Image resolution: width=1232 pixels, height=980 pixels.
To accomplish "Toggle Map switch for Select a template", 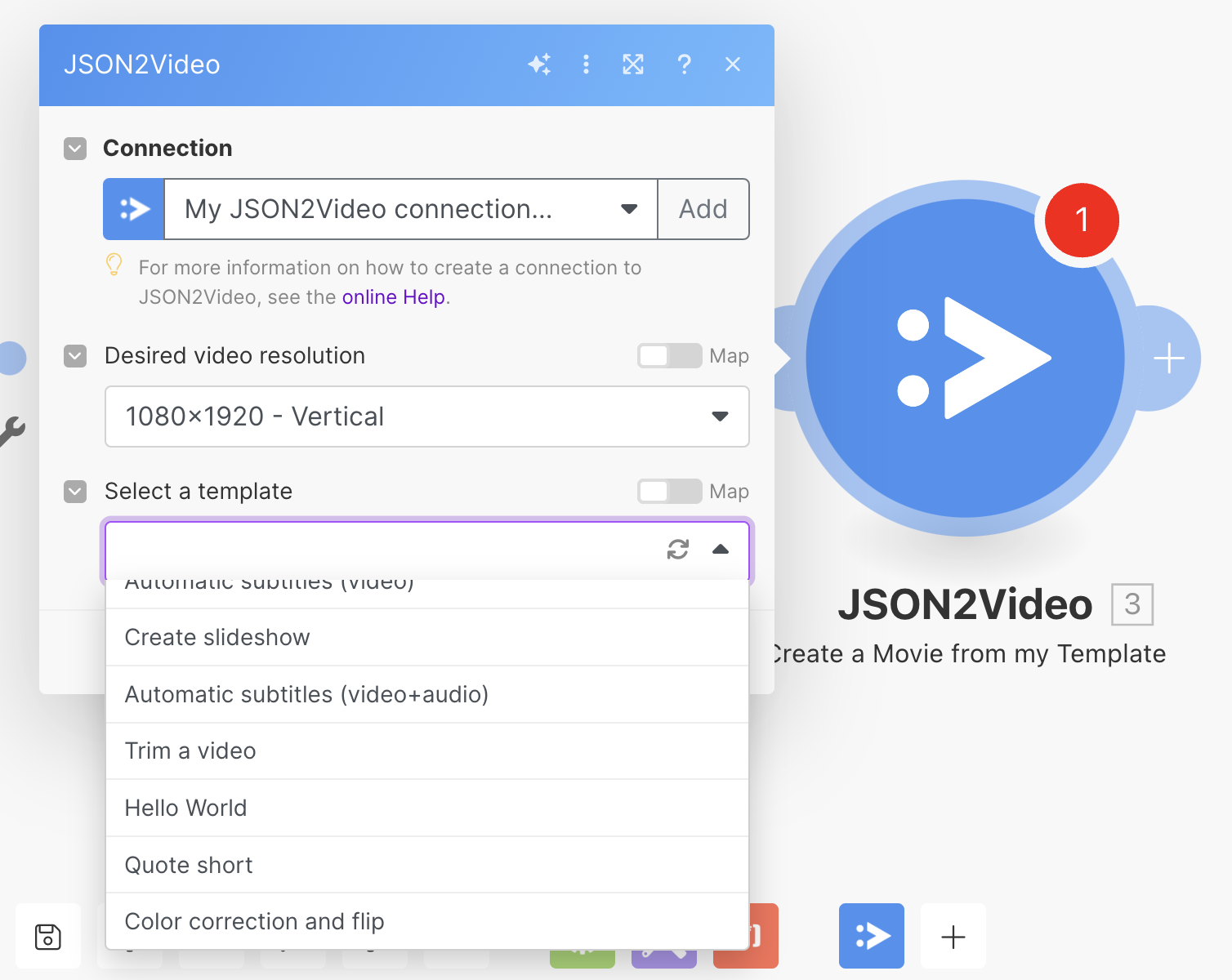I will [x=669, y=492].
